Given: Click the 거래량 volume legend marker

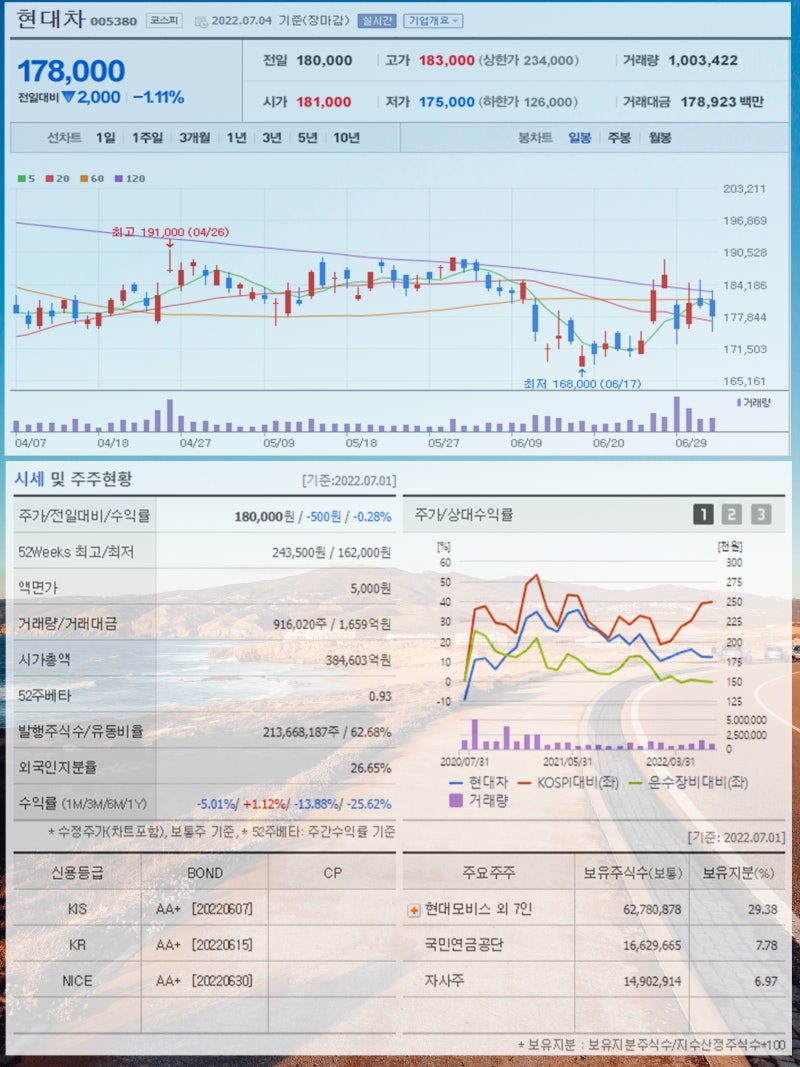Looking at the screenshot, I should pos(753,403).
